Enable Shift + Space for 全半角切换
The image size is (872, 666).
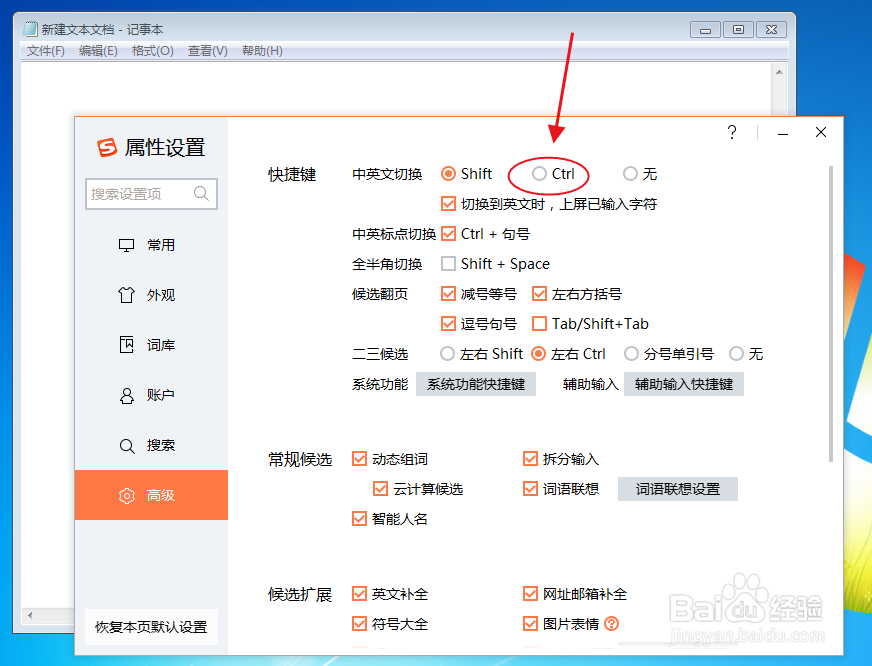pos(447,263)
